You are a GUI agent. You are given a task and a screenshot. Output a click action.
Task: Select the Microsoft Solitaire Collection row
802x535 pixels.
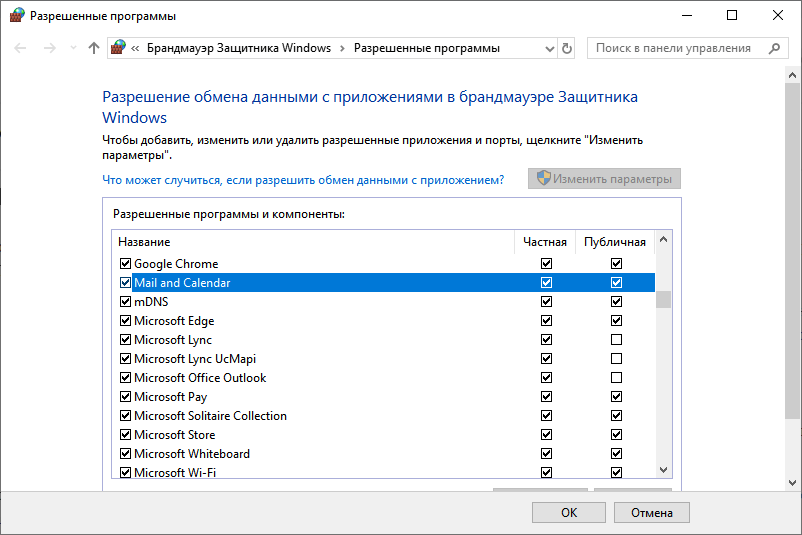[384, 415]
